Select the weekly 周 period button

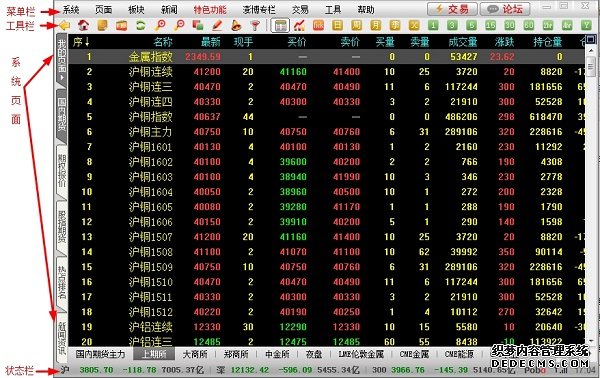(356, 26)
